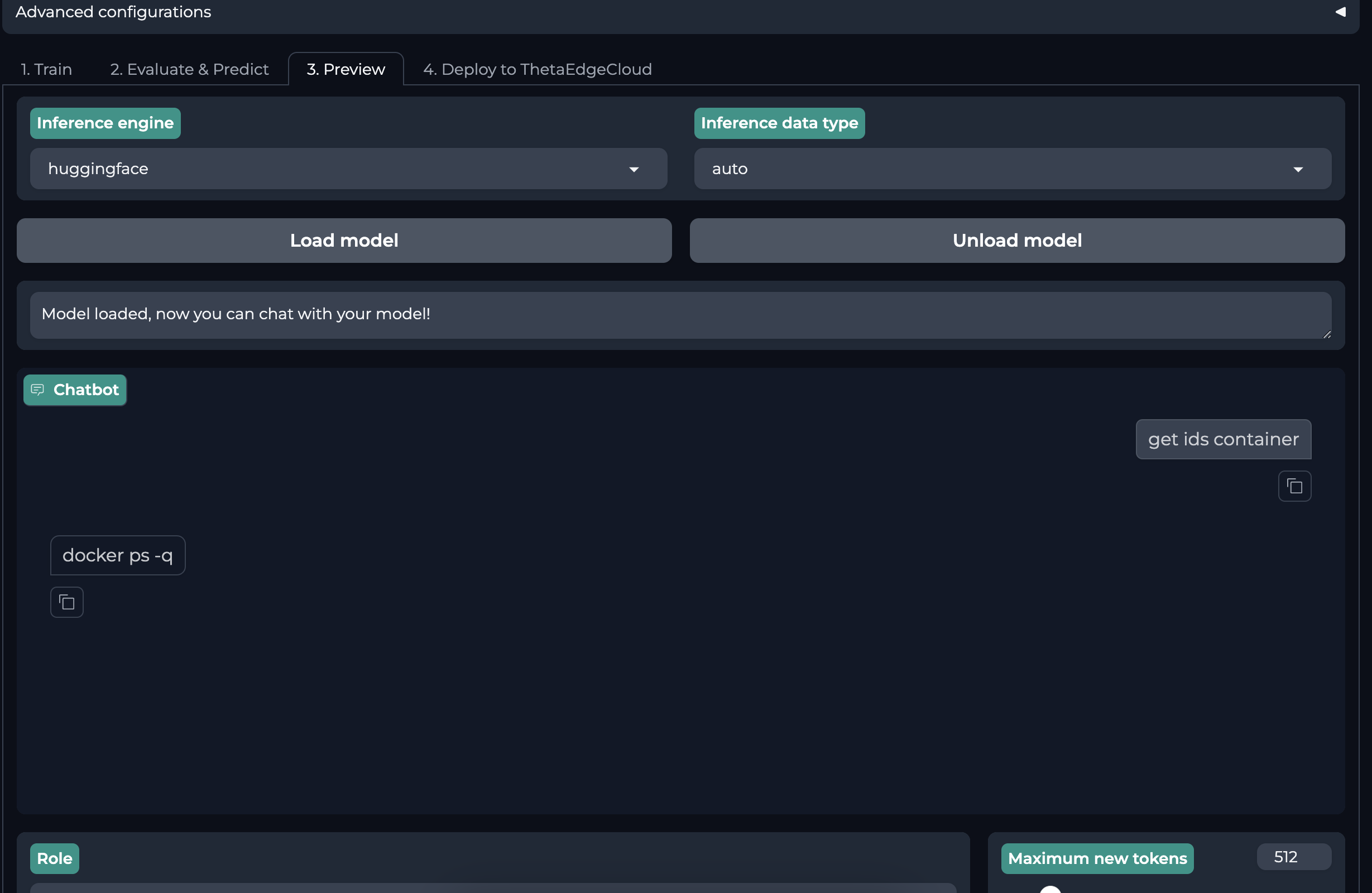Copy the 'get ids container' user message
Screen dimensions: 1372x893
coord(1294,487)
